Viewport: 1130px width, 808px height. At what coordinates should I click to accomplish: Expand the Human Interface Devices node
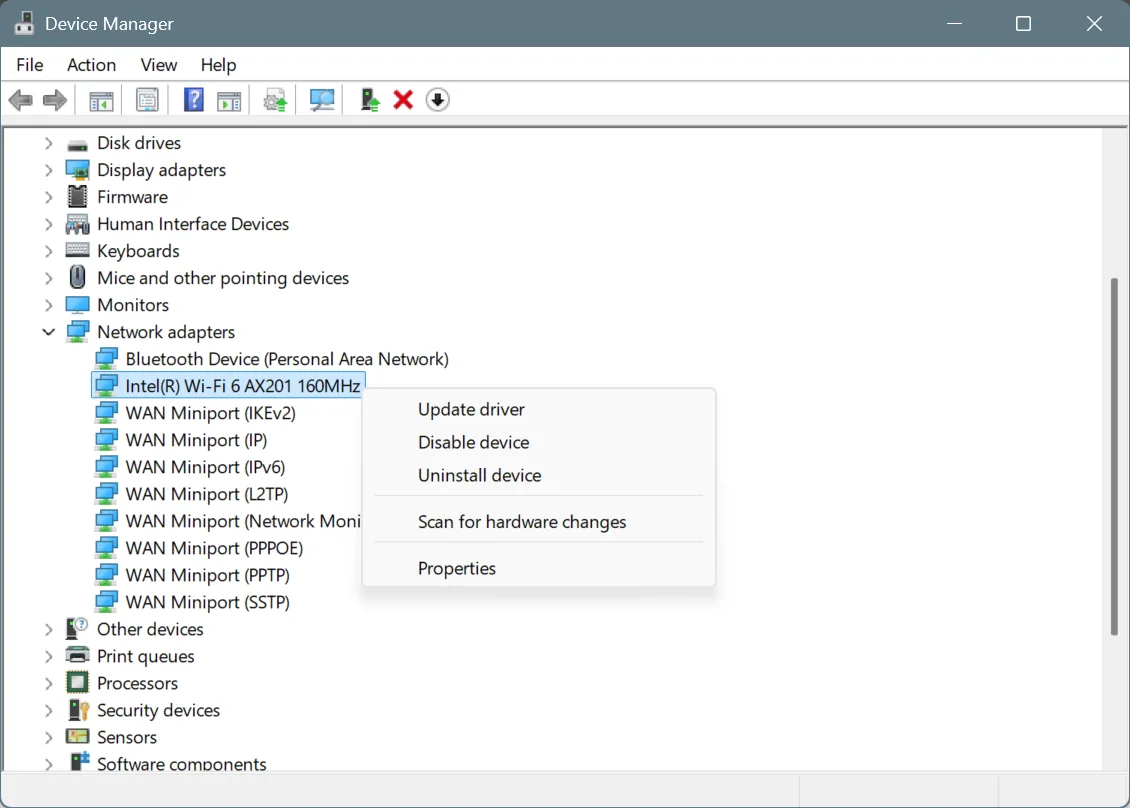click(48, 224)
